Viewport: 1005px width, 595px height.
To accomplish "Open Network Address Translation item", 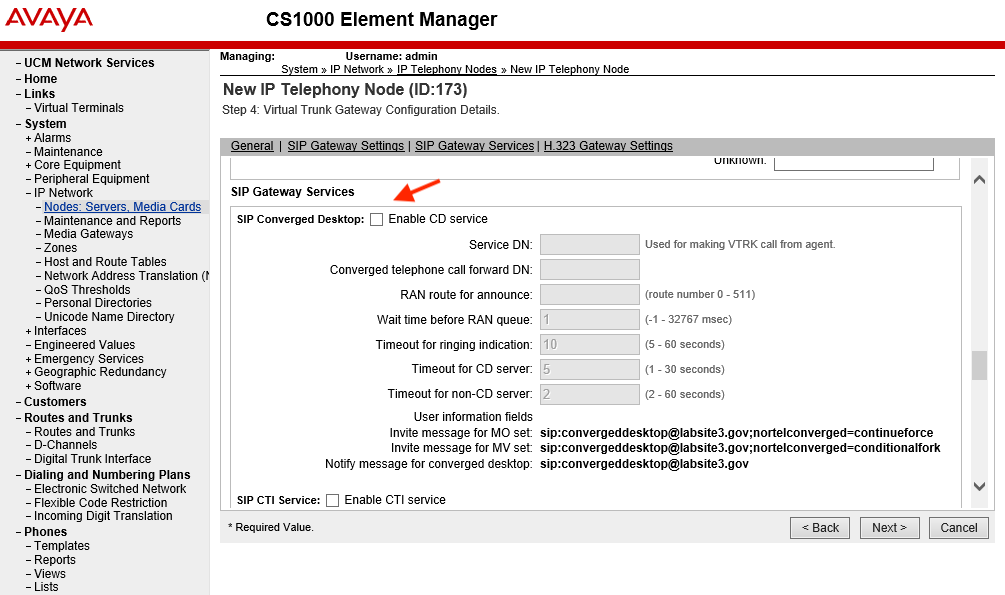I will [126, 276].
